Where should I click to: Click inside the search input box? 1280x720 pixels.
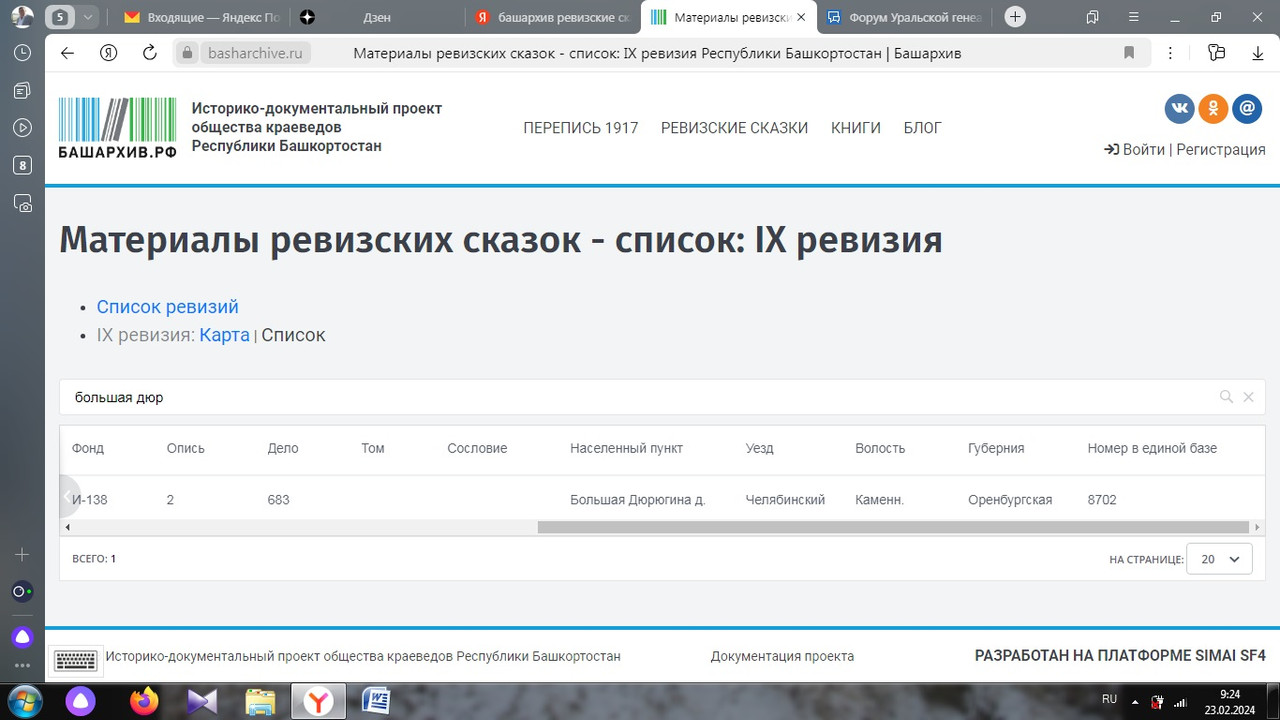(x=400, y=397)
